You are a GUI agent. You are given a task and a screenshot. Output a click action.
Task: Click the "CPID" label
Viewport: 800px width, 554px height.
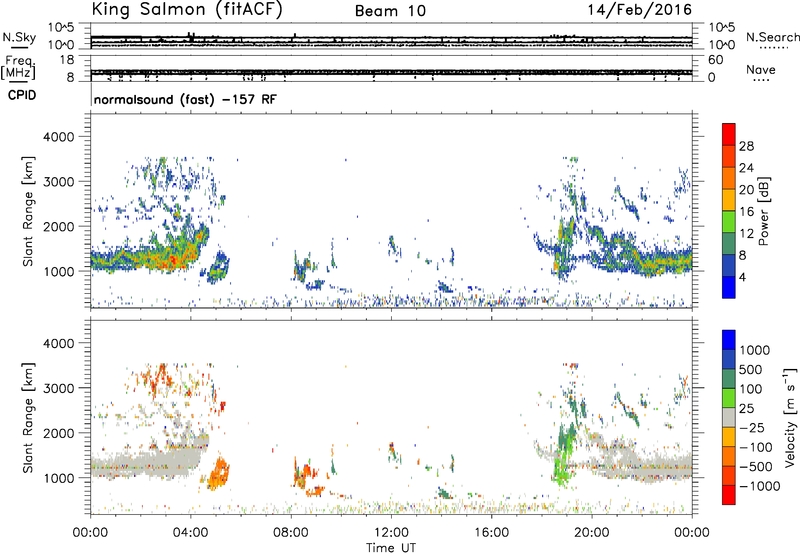pyautogui.click(x=22, y=95)
